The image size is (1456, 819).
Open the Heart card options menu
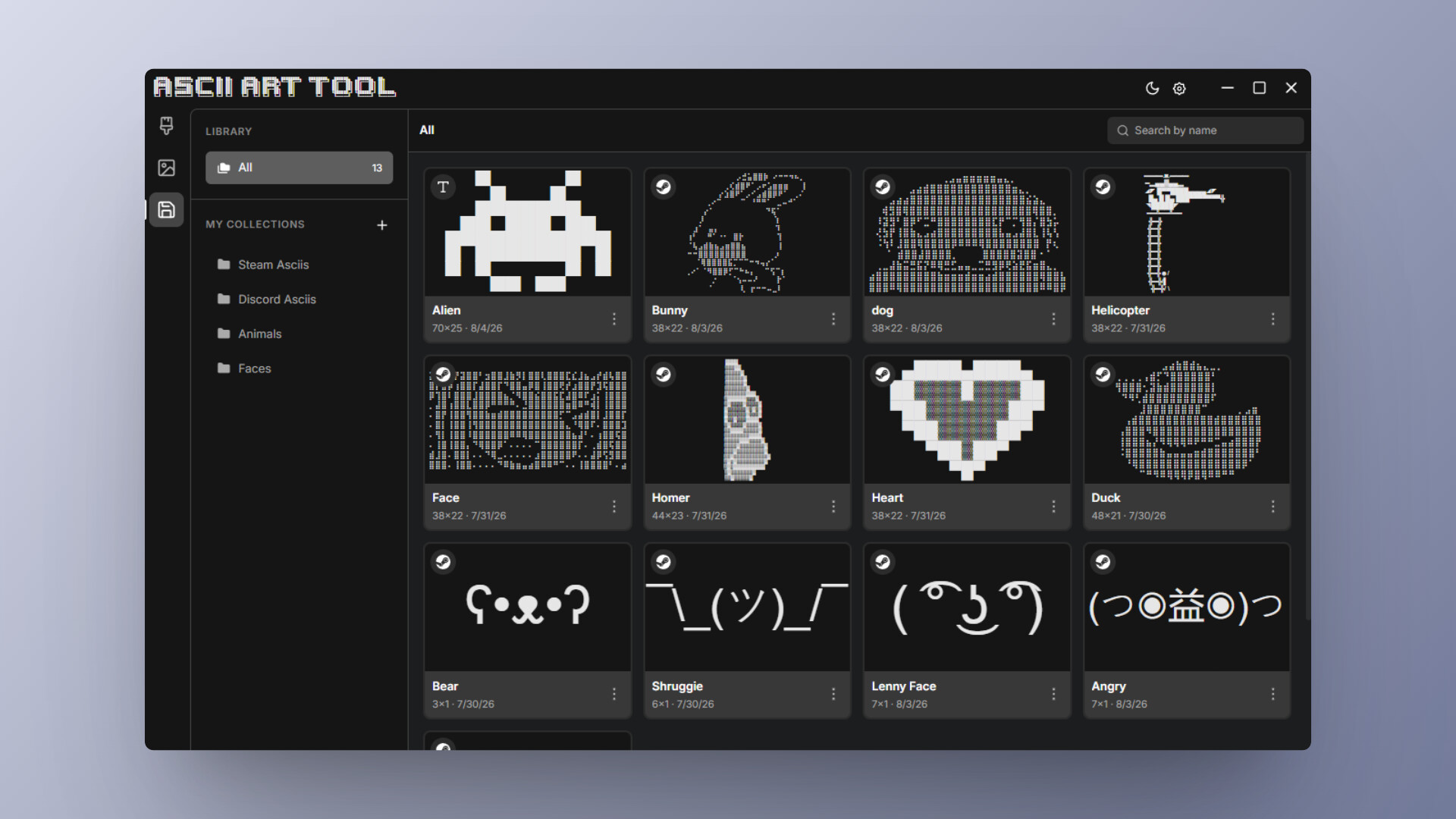(1053, 507)
